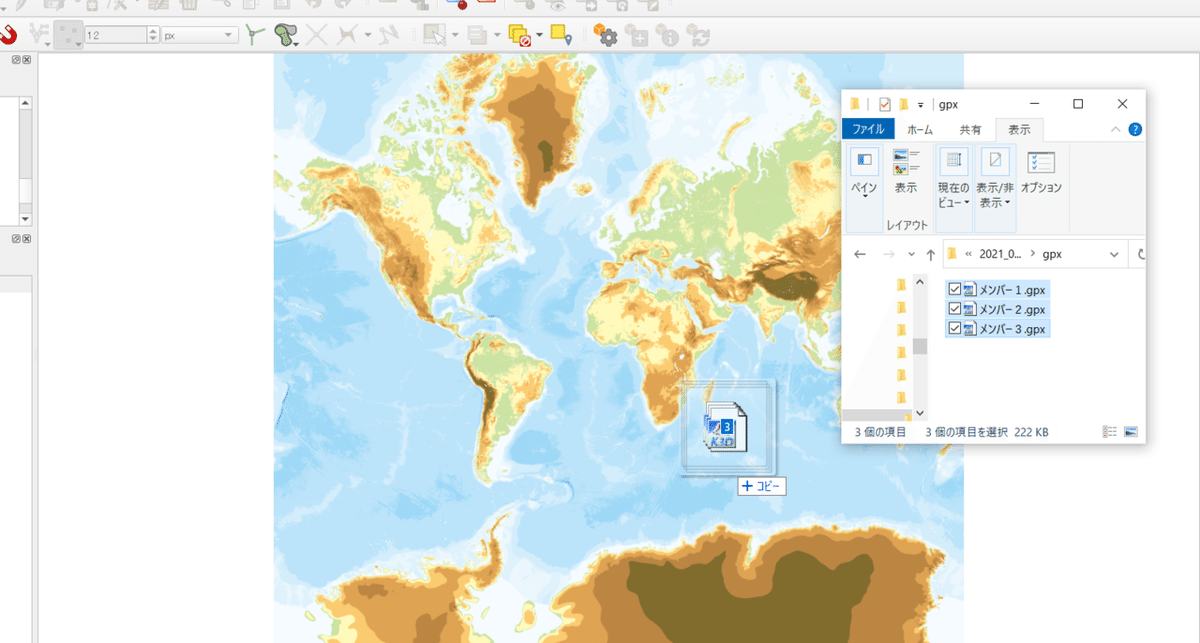The height and width of the screenshot is (643, 1200).
Task: Open select by location tool
Action: click(x=561, y=35)
